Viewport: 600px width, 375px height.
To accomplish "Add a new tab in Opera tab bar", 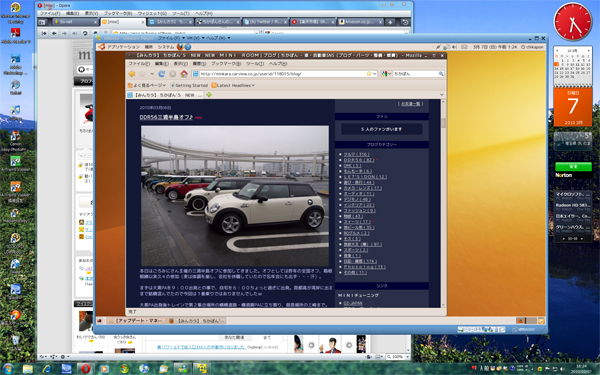I will tap(390, 22).
